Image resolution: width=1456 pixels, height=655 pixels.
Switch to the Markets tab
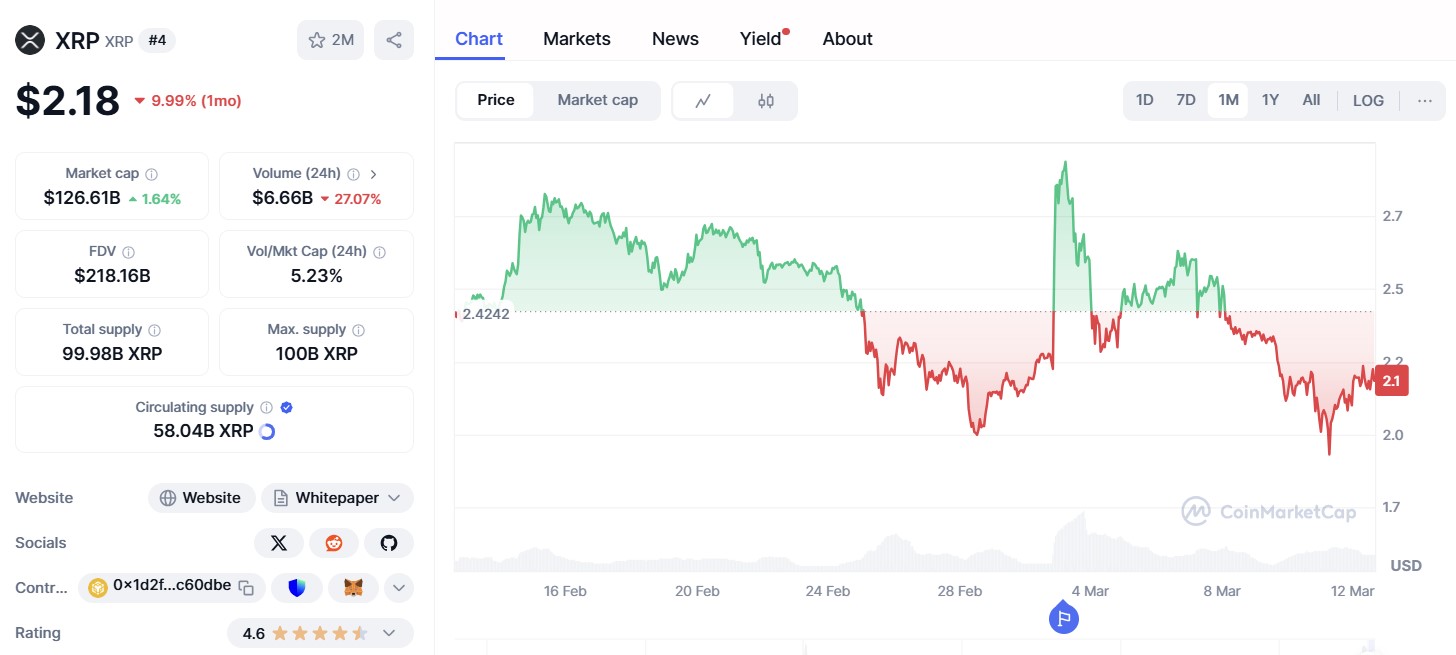[x=577, y=39]
